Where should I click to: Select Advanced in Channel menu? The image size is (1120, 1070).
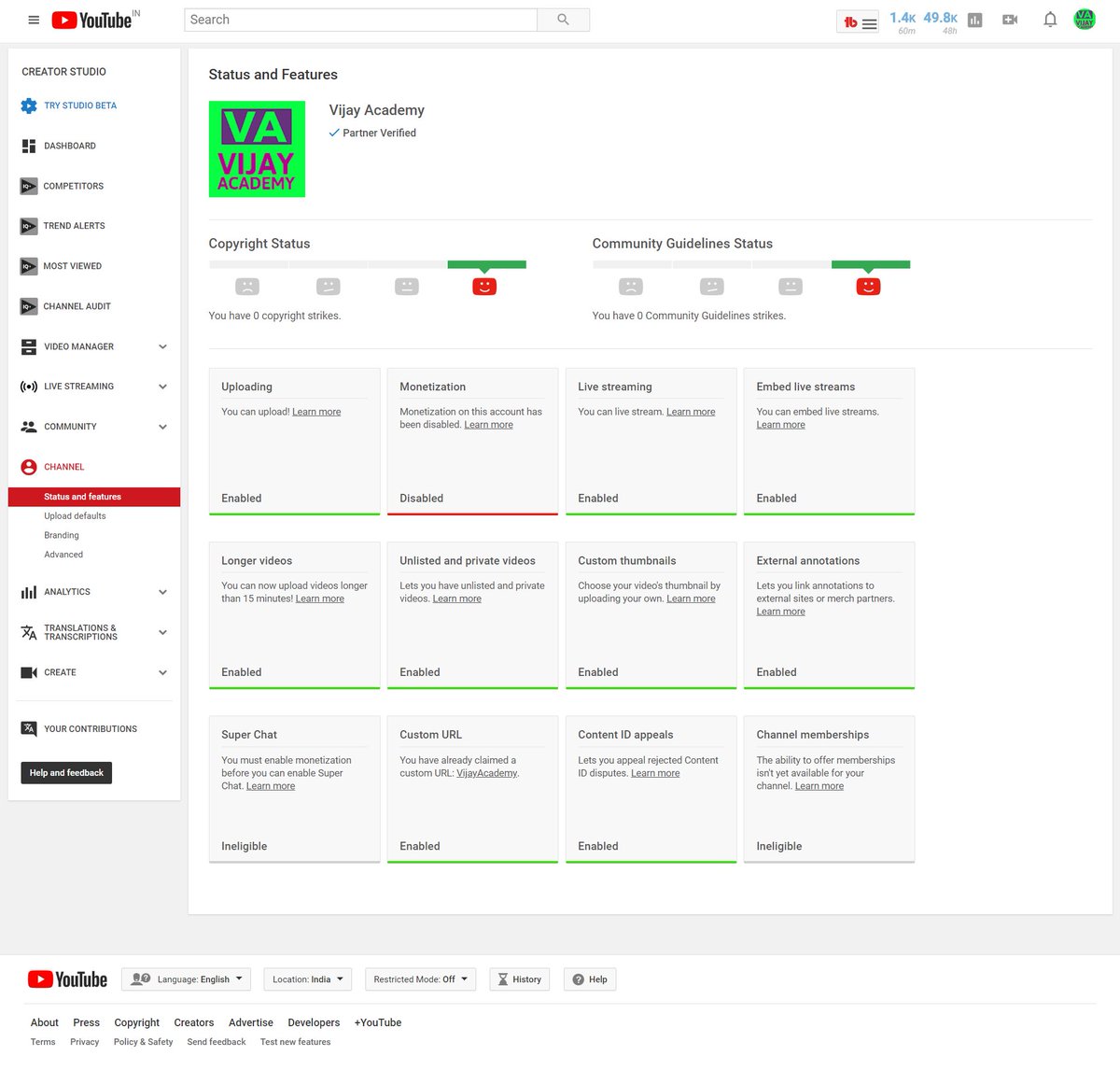click(x=63, y=555)
